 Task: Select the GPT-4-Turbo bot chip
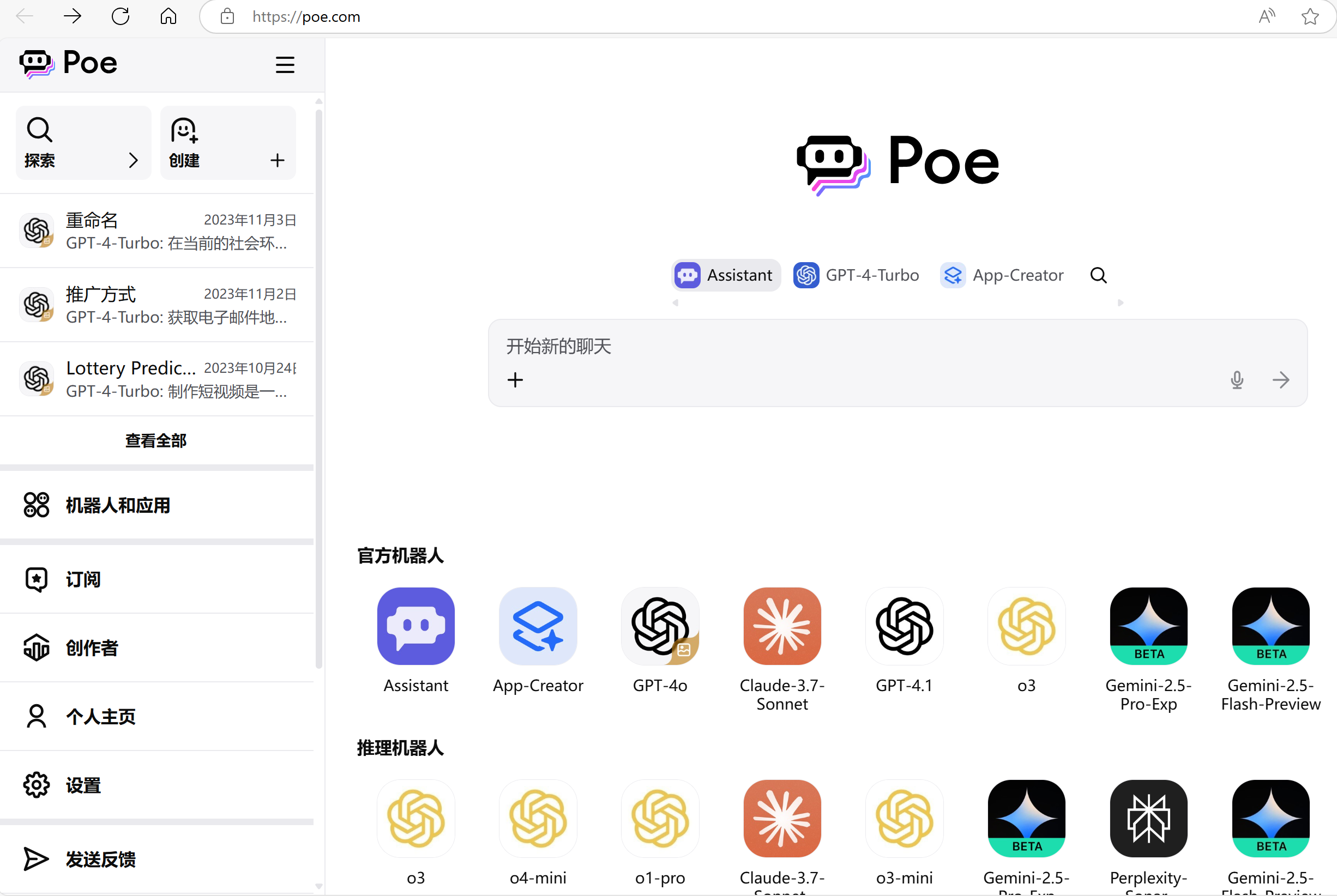[856, 275]
